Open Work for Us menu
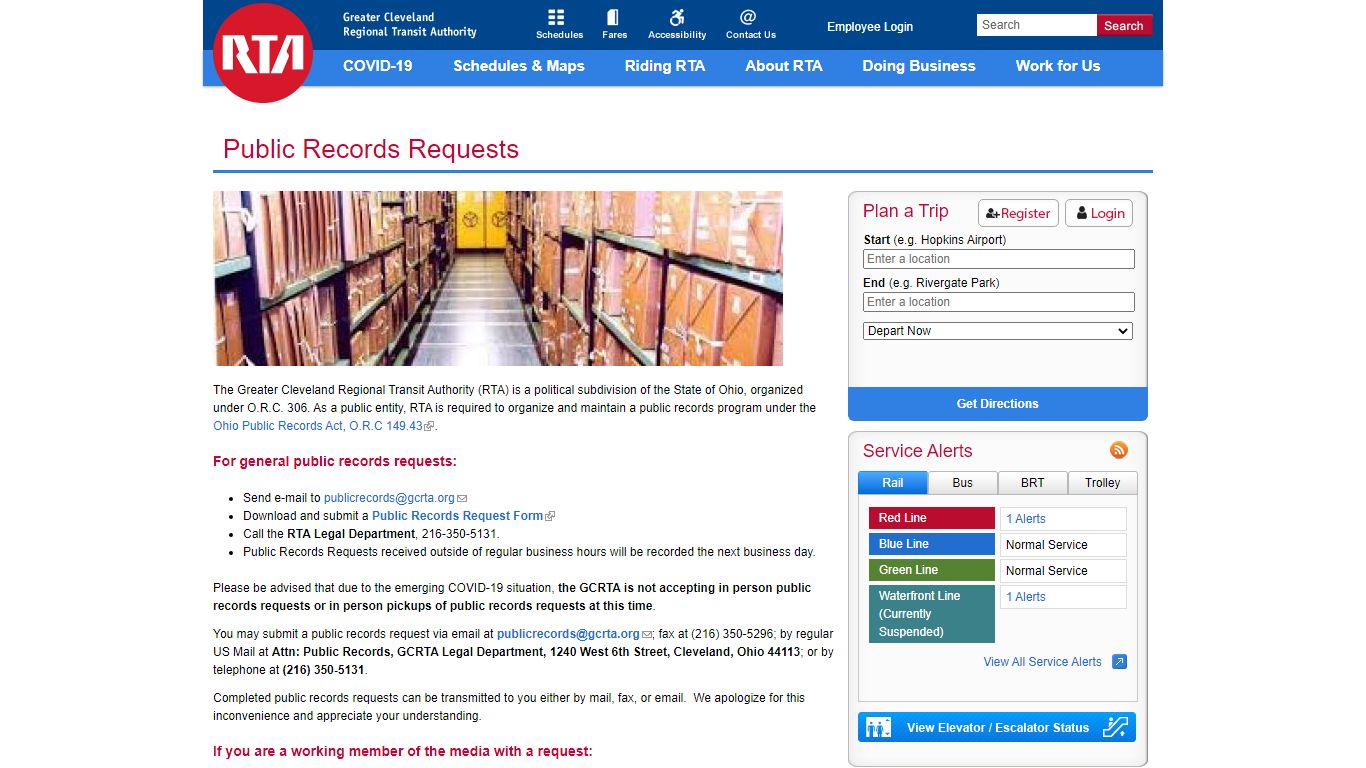Image resolution: width=1366 pixels, height=768 pixels. pyautogui.click(x=1058, y=66)
